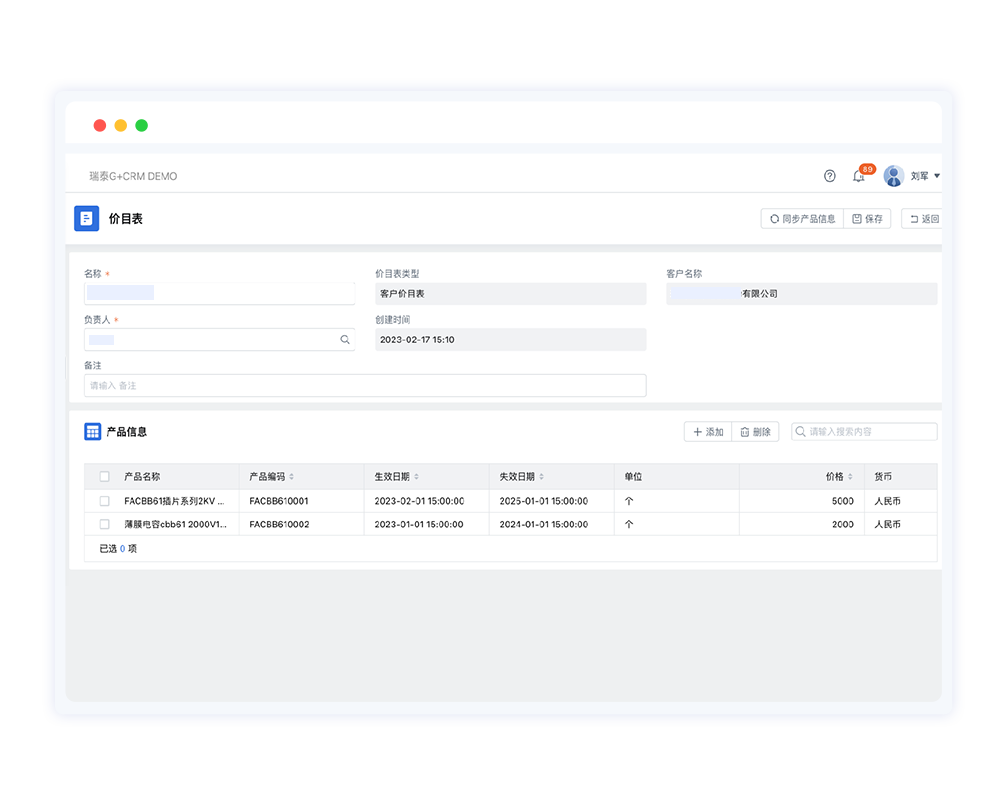
Task: Sort by 产品编码 column arrows
Action: click(x=291, y=477)
